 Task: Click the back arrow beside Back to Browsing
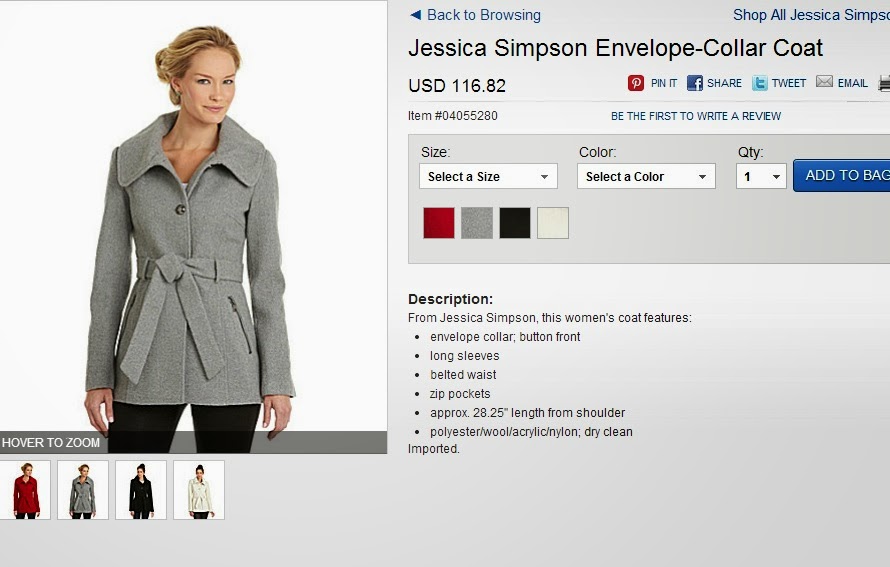tap(415, 15)
